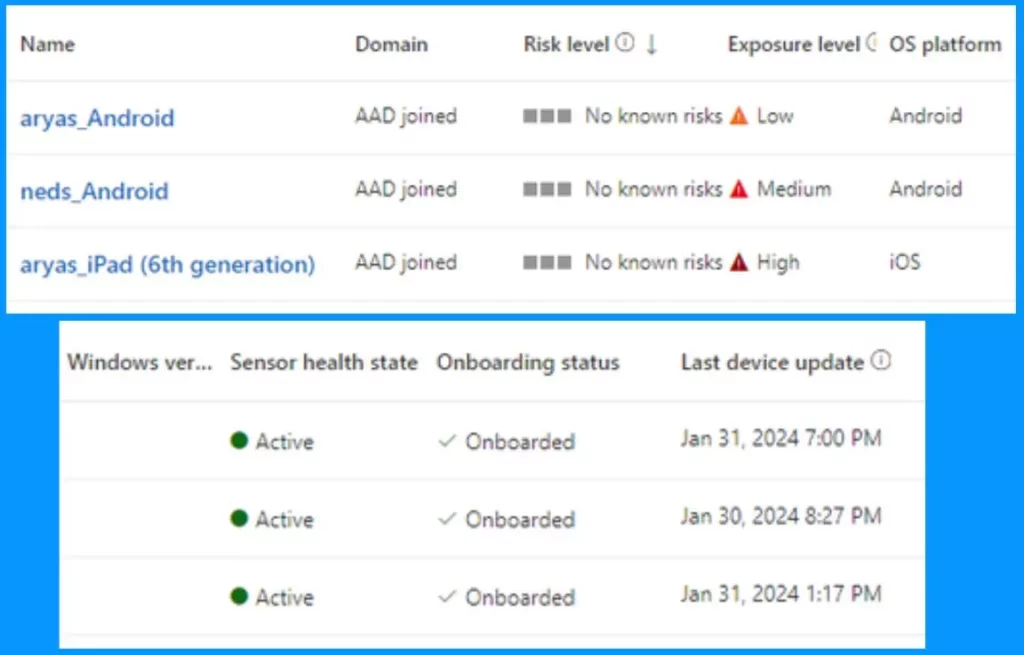Select 'Android' OS platform in neds_Android row
The height and width of the screenshot is (655, 1024).
coord(925,189)
